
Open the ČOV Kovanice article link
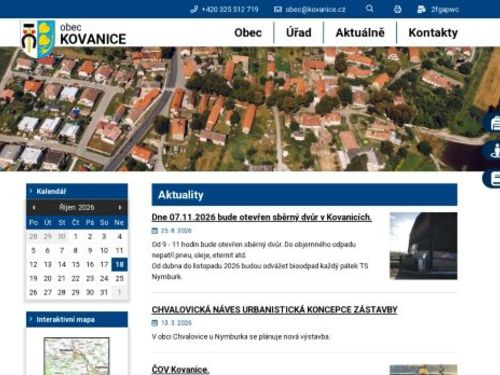180,369
